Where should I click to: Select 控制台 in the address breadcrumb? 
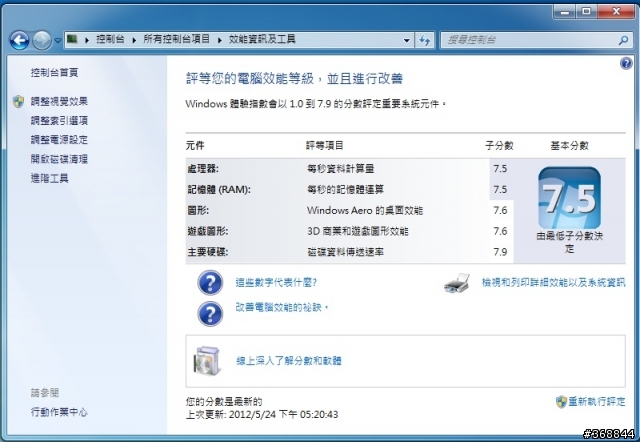tap(110, 39)
